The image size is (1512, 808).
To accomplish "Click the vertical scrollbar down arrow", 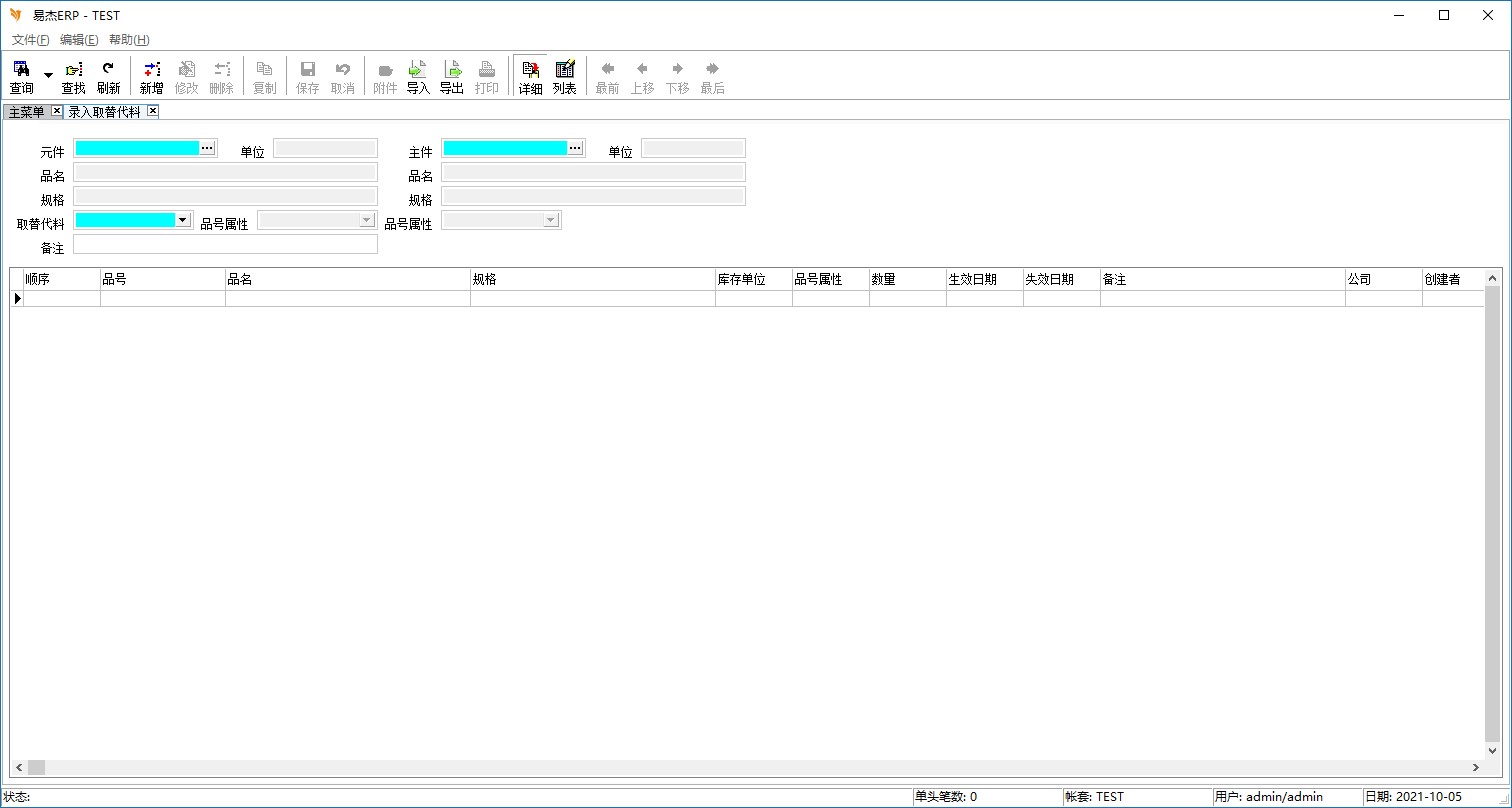I will (x=1493, y=750).
